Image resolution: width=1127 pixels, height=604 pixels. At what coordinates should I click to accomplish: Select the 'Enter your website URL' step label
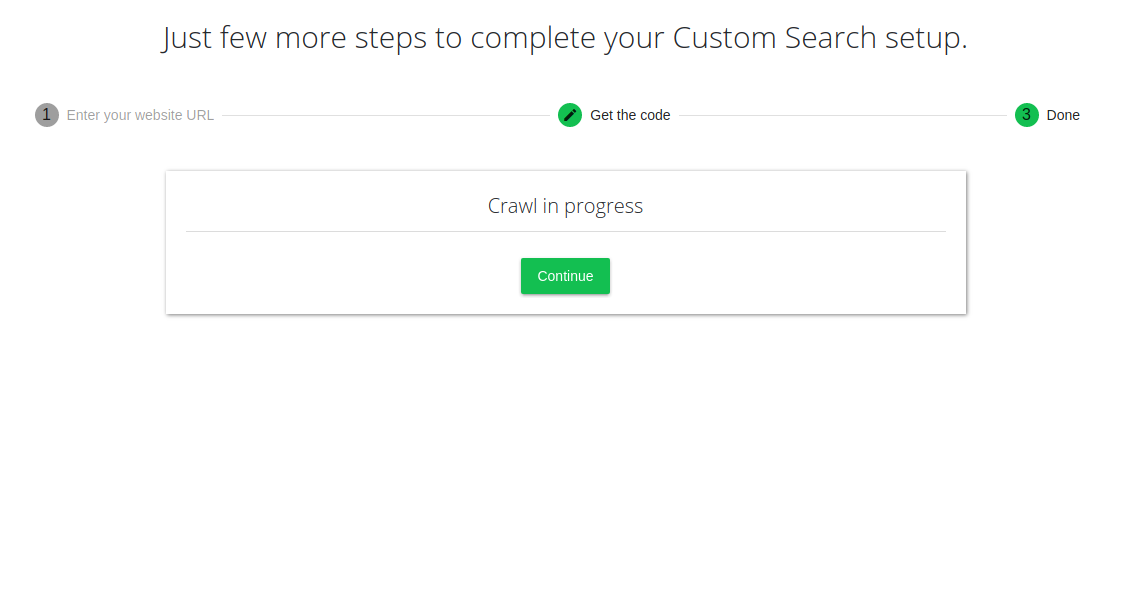140,115
